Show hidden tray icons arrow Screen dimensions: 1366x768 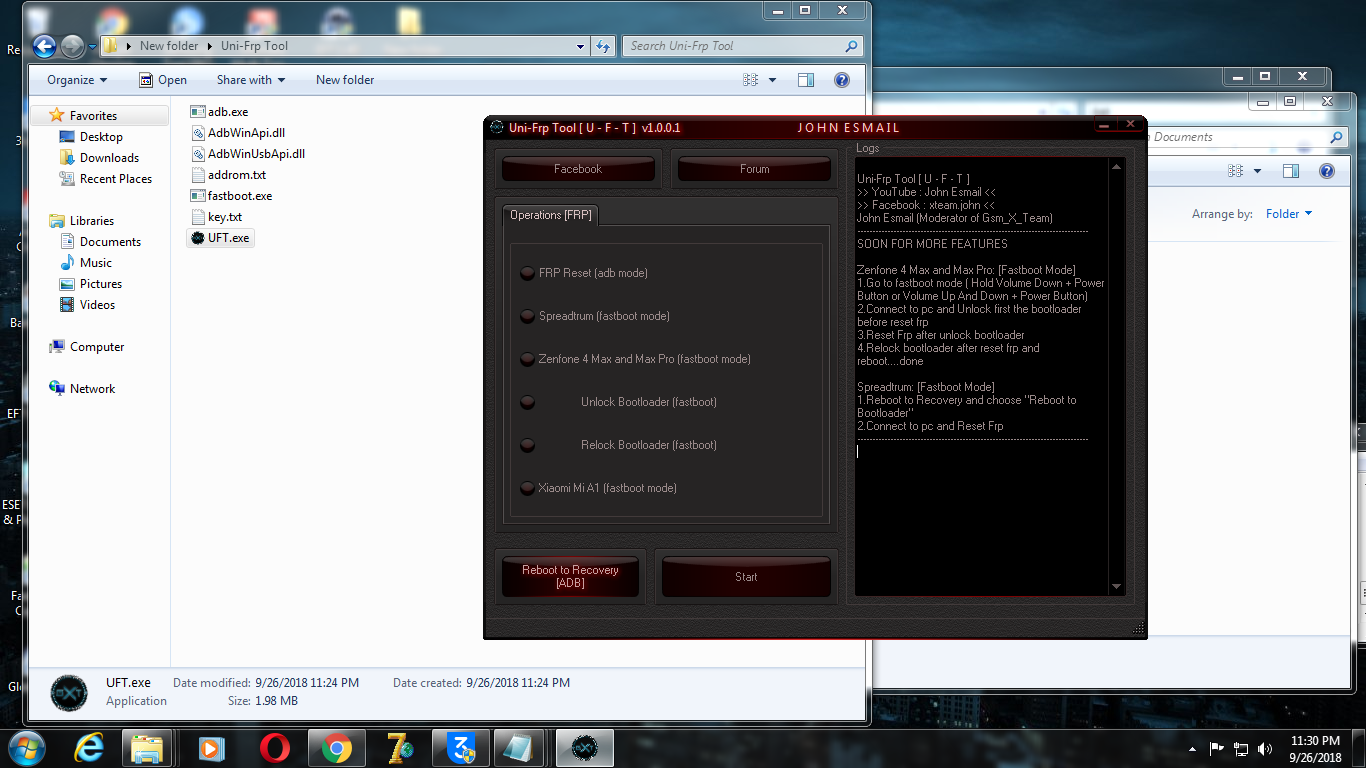pos(1192,748)
